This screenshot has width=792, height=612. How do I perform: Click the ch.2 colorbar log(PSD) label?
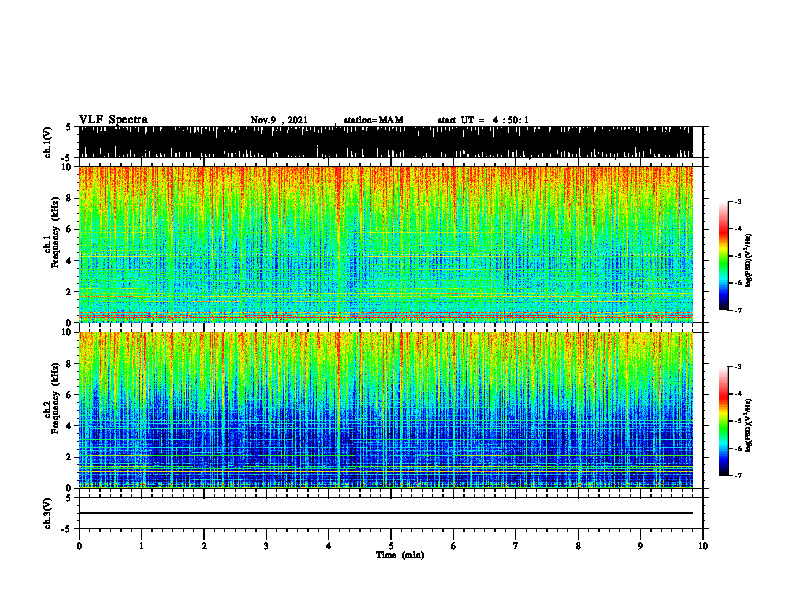point(749,425)
